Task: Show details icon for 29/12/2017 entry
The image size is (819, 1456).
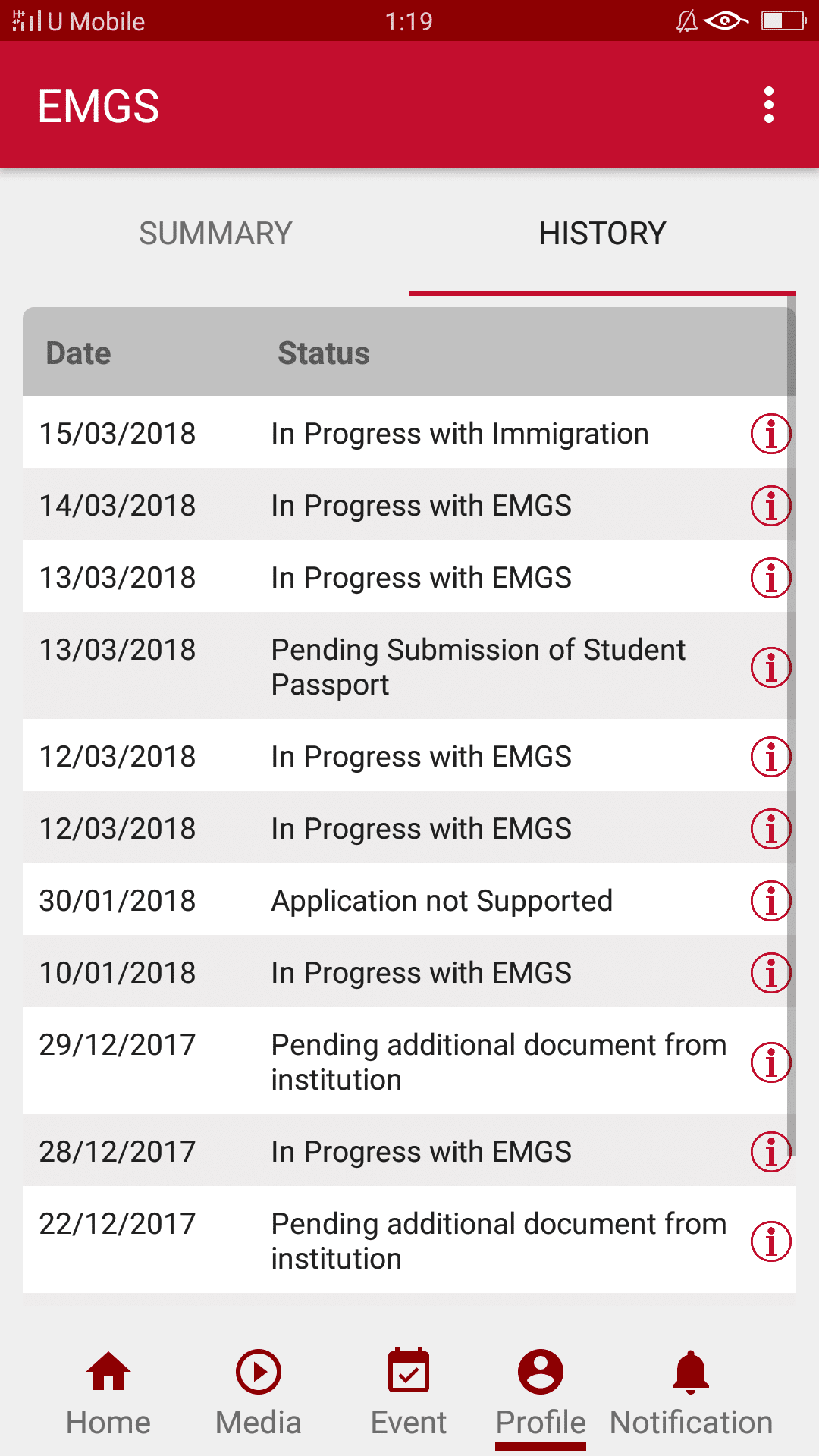Action: (770, 1062)
